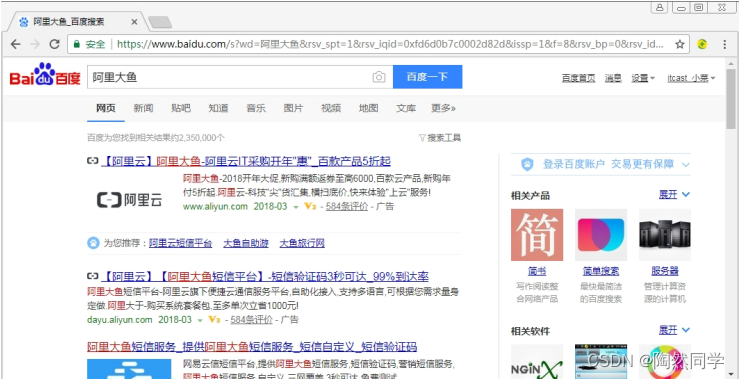Click the V3 credibility badge of dayu.aliyun.com
Viewport: 740px width, 379px height.
(x=214, y=320)
